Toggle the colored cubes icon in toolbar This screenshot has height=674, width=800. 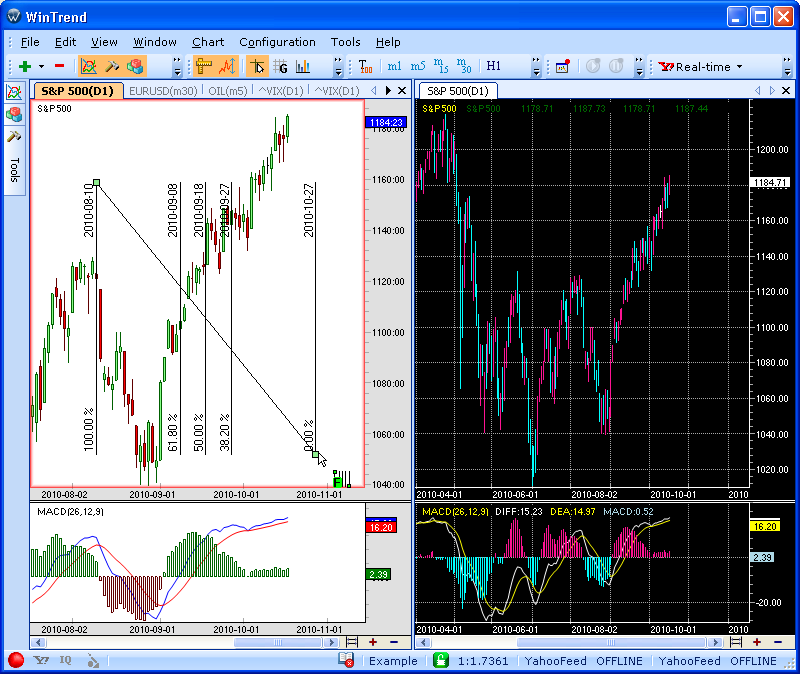pyautogui.click(x=135, y=66)
